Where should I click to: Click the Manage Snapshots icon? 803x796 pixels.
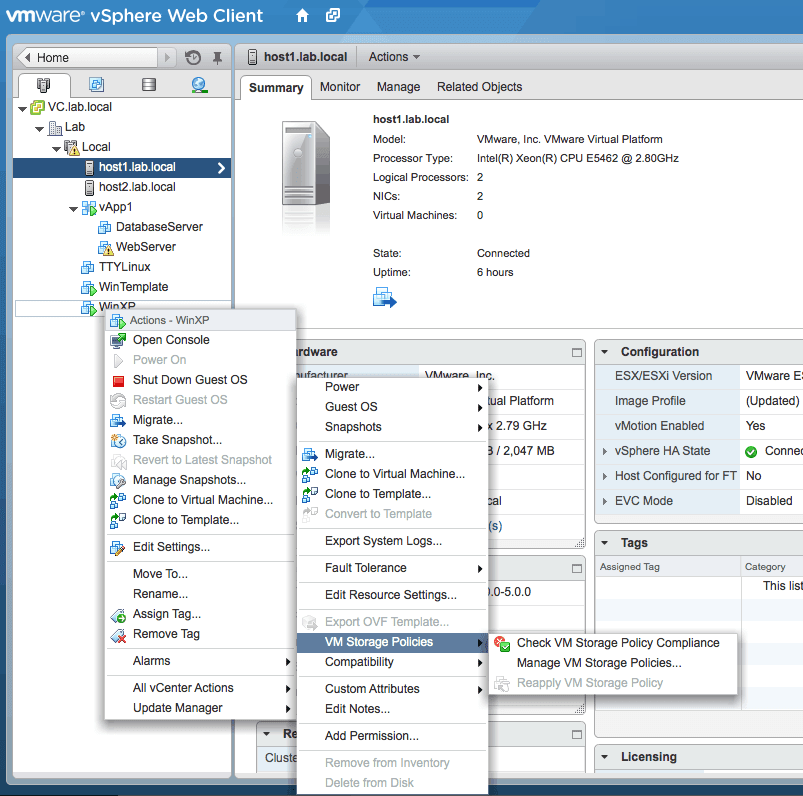pos(118,480)
